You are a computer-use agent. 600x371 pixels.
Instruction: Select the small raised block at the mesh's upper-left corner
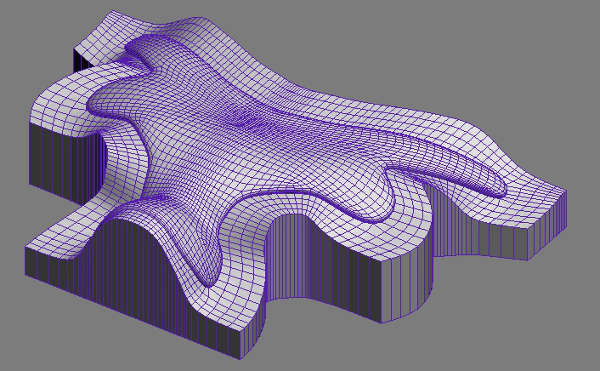click(100, 37)
